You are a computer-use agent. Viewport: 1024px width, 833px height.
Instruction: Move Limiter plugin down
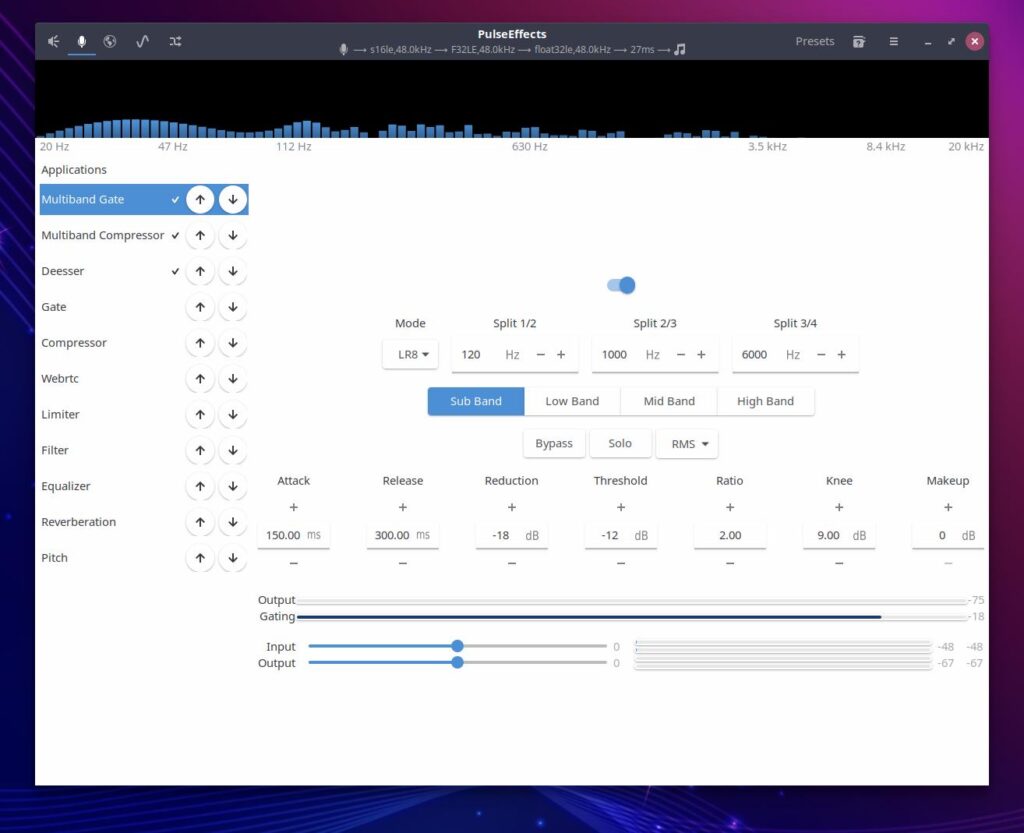[232, 415]
